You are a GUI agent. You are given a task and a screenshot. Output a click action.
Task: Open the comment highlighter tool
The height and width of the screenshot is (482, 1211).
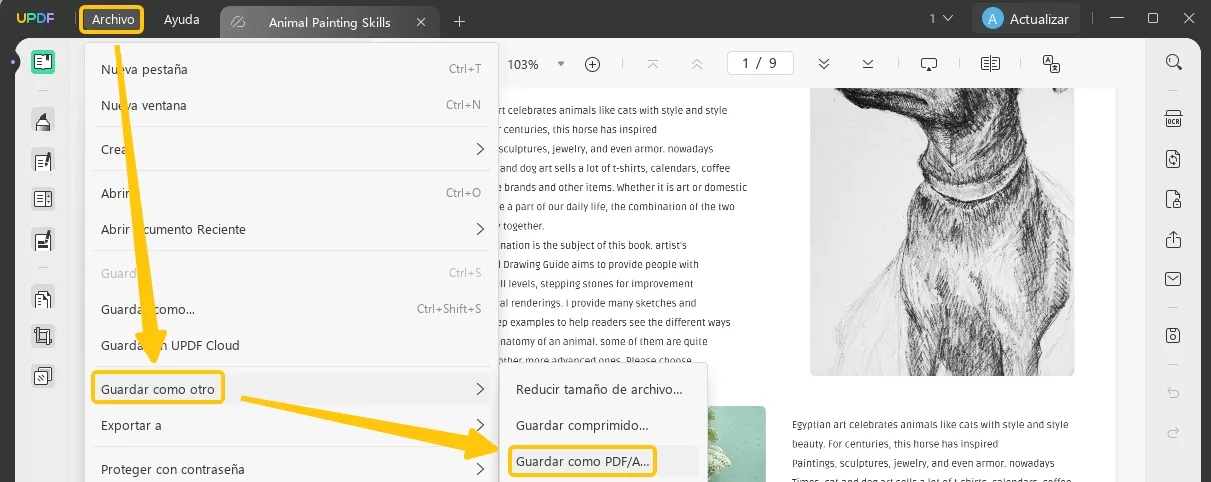(x=42, y=122)
